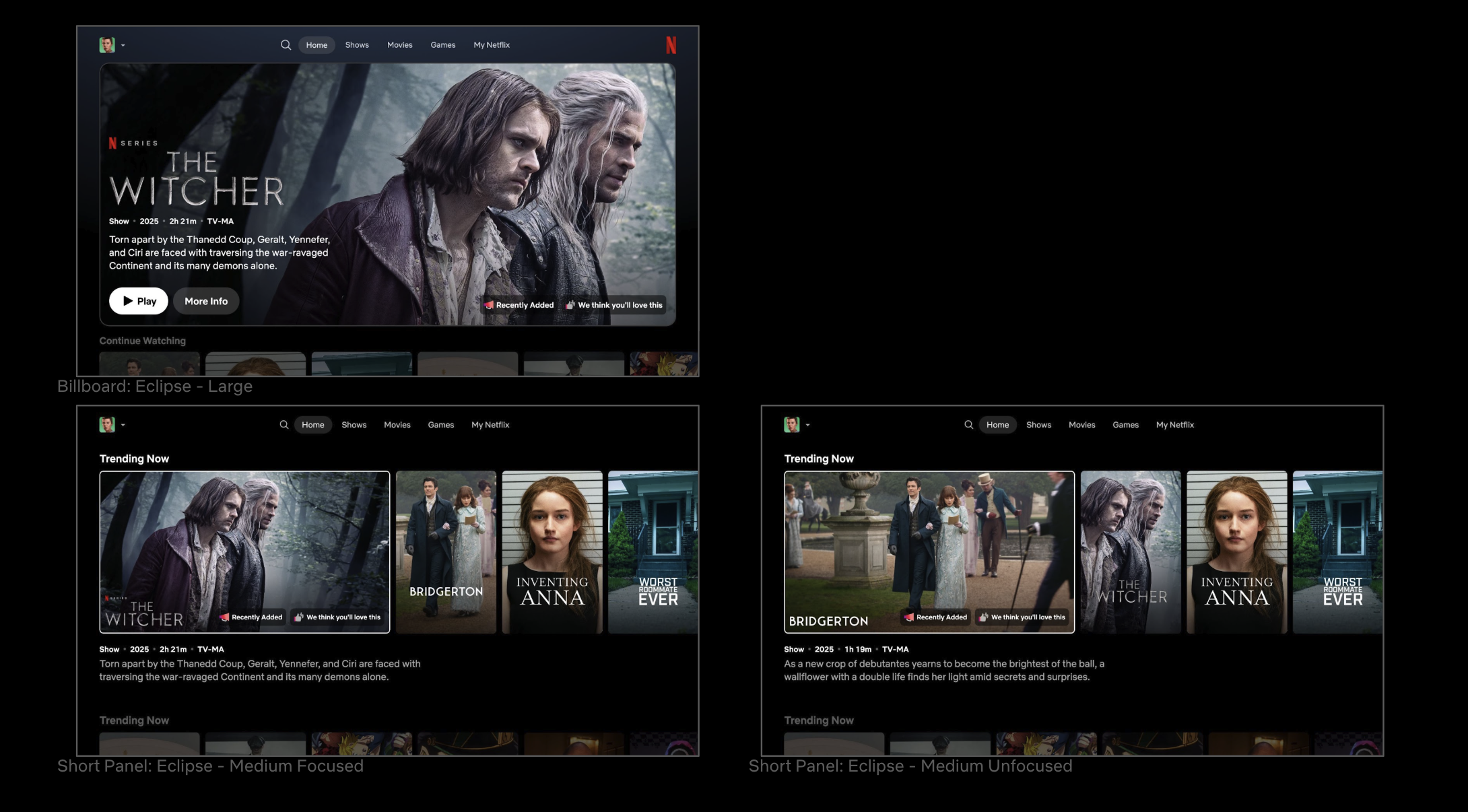This screenshot has width=1468, height=812.
Task: Click red Netflix N logo in Billboard mockup
Action: click(671, 45)
